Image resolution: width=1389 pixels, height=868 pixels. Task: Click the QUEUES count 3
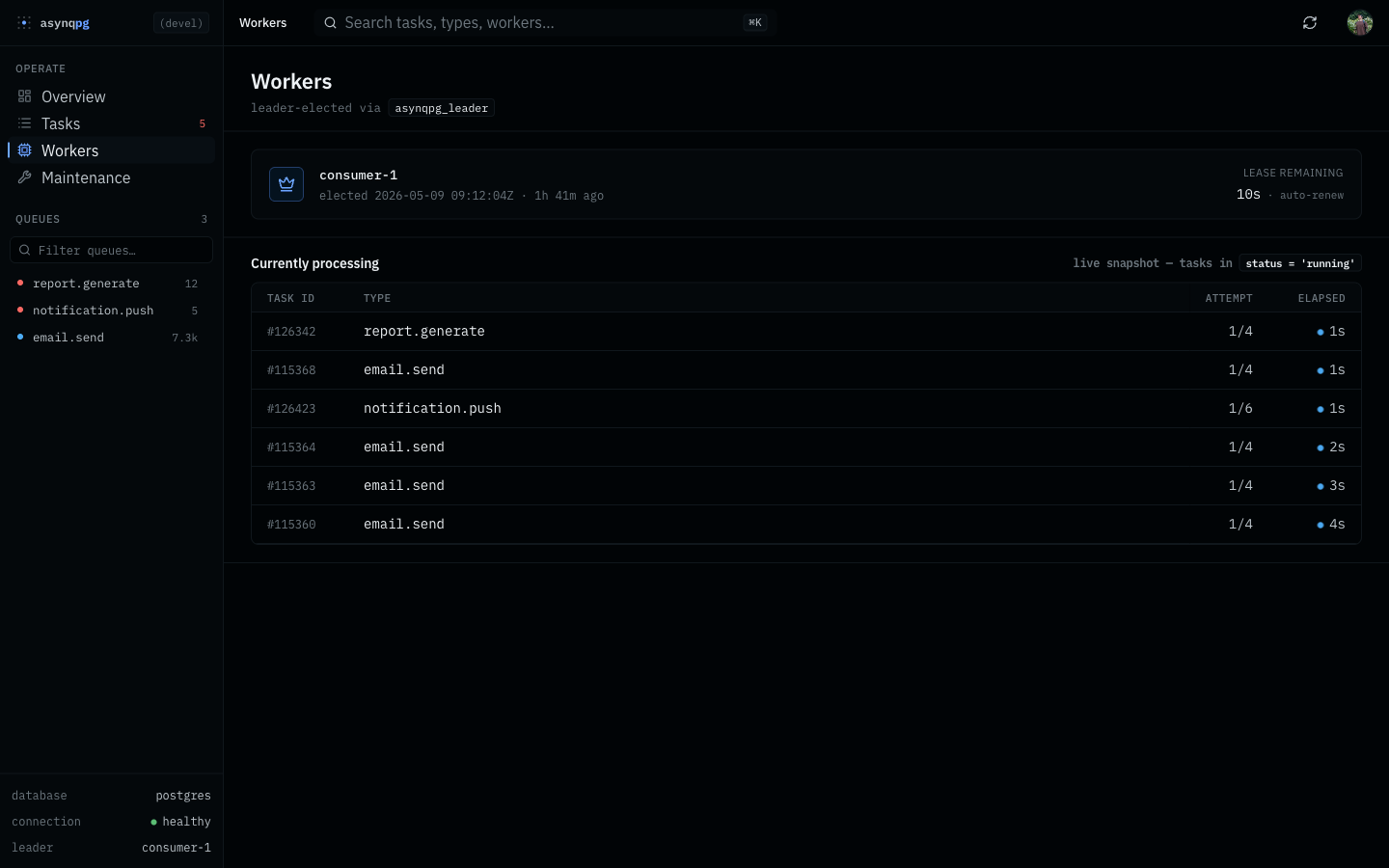tap(204, 219)
